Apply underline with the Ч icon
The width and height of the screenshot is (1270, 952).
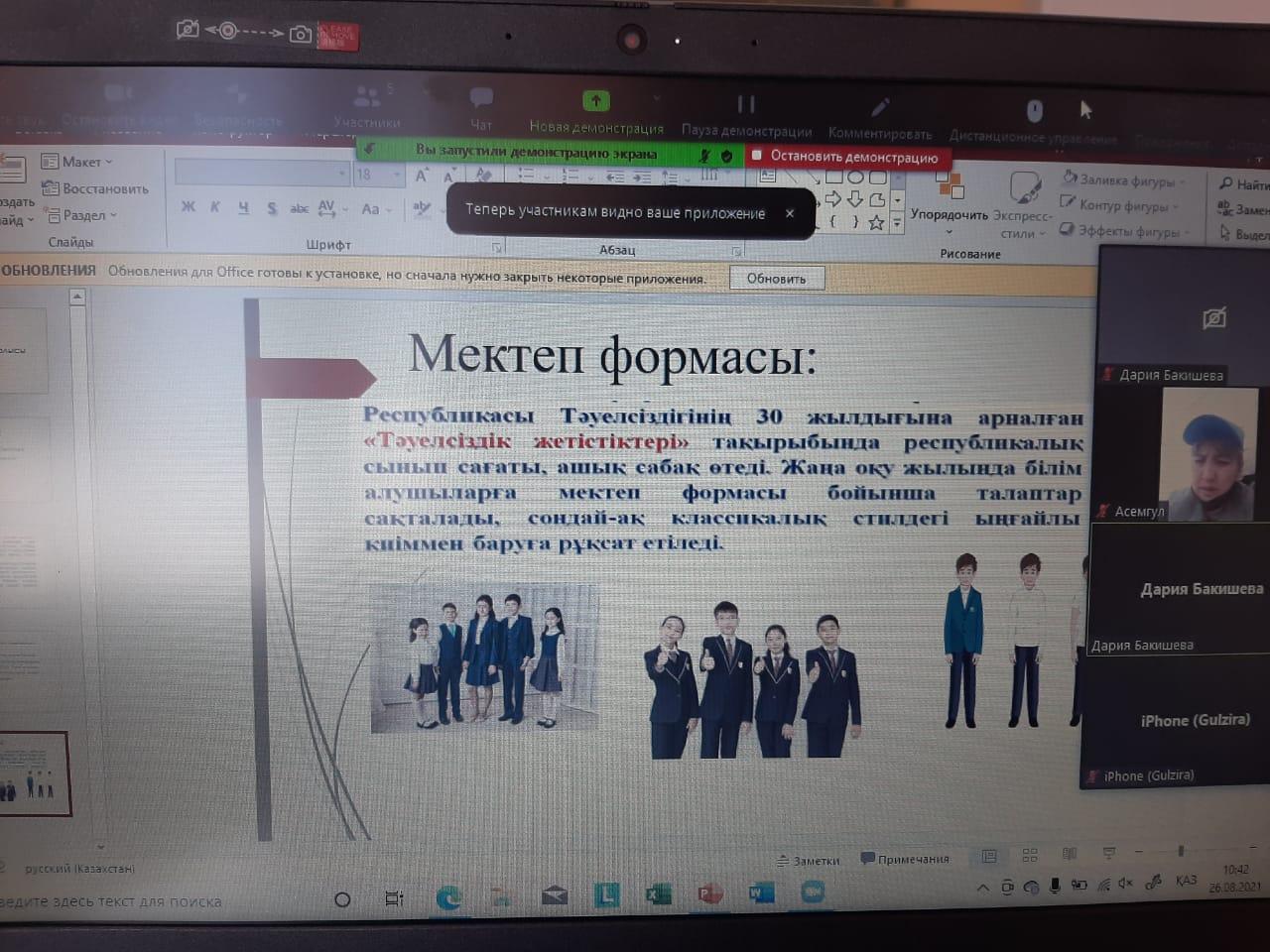243,207
